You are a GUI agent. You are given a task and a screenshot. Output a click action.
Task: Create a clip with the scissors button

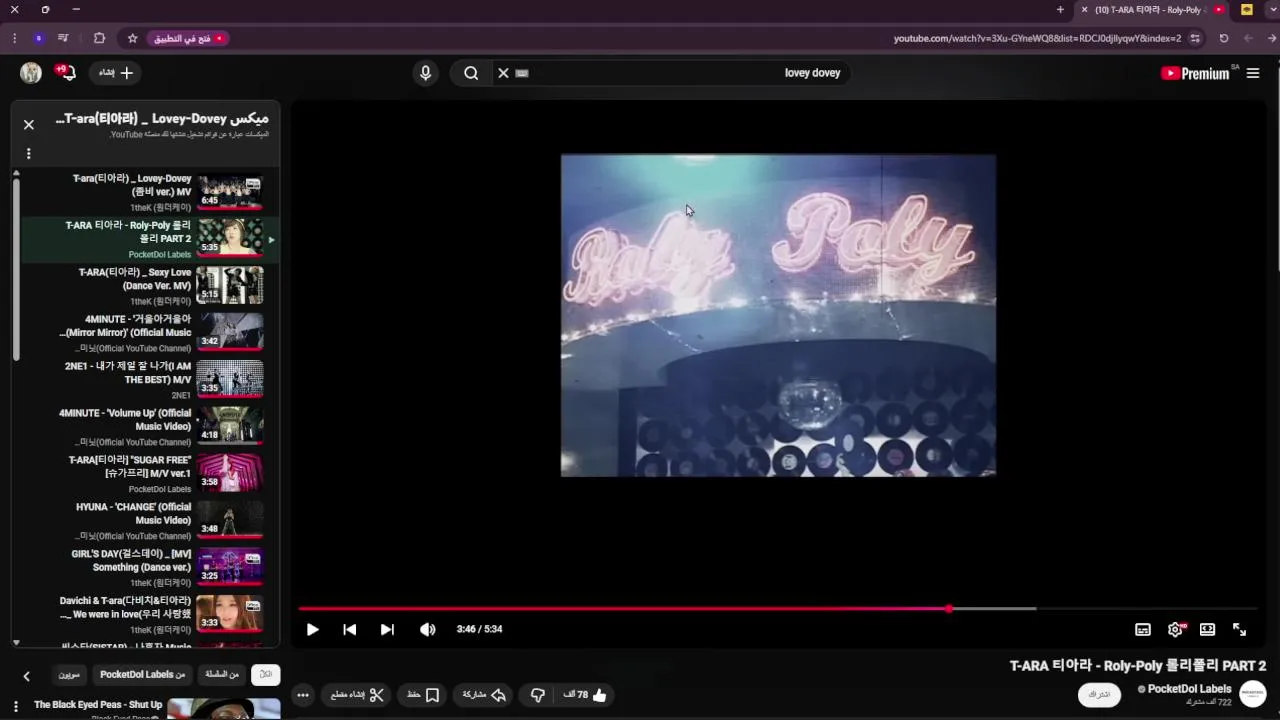(357, 695)
